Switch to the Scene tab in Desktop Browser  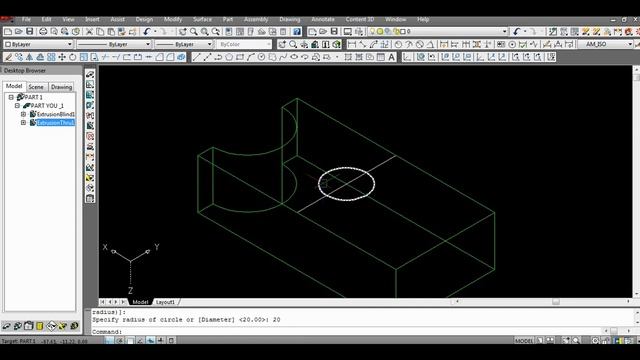pyautogui.click(x=36, y=87)
